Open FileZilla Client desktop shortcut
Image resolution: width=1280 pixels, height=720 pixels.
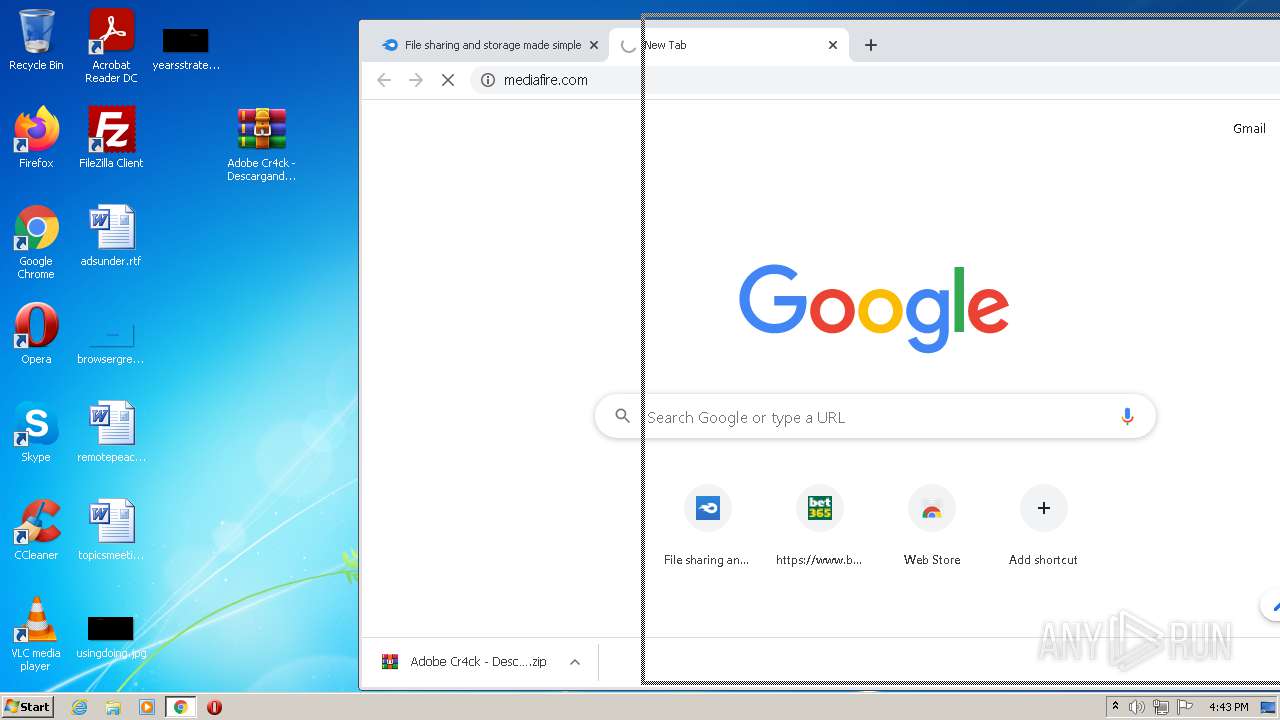(x=111, y=138)
